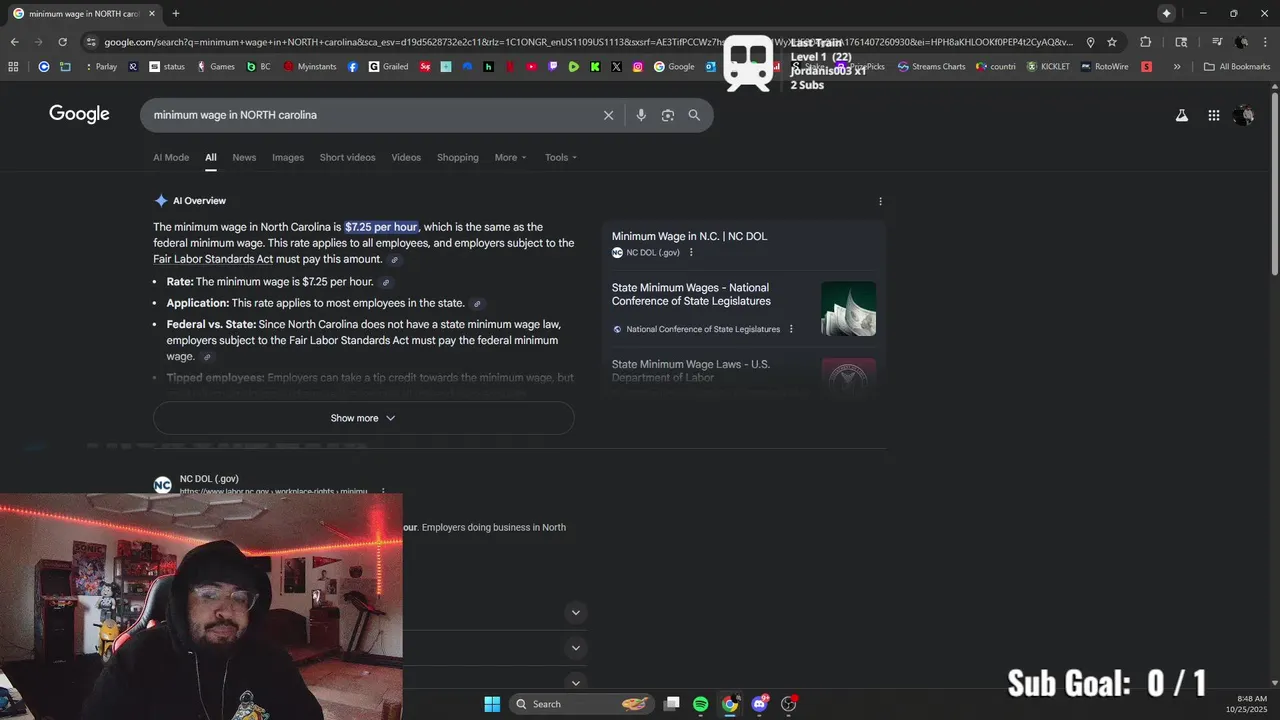Open the More search filters dropdown
The image size is (1280, 720).
(510, 157)
